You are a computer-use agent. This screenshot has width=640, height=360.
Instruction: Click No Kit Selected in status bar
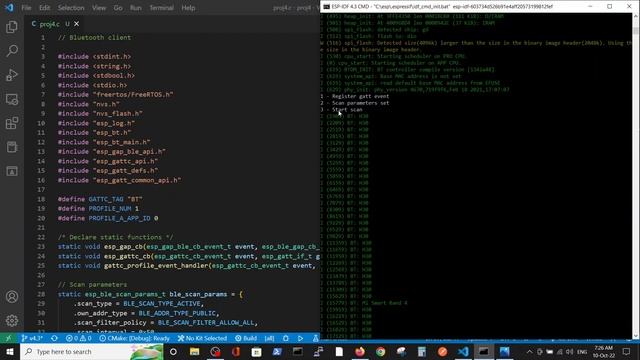(202, 338)
